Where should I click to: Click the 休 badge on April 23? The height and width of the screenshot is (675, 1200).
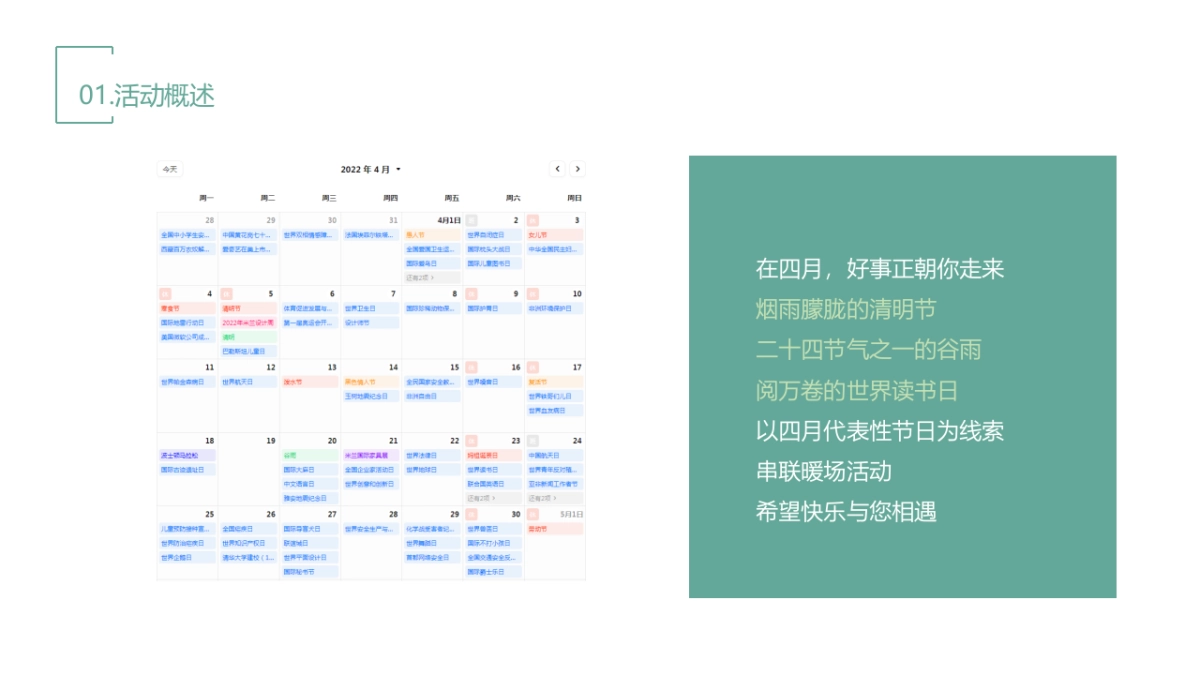(471, 440)
